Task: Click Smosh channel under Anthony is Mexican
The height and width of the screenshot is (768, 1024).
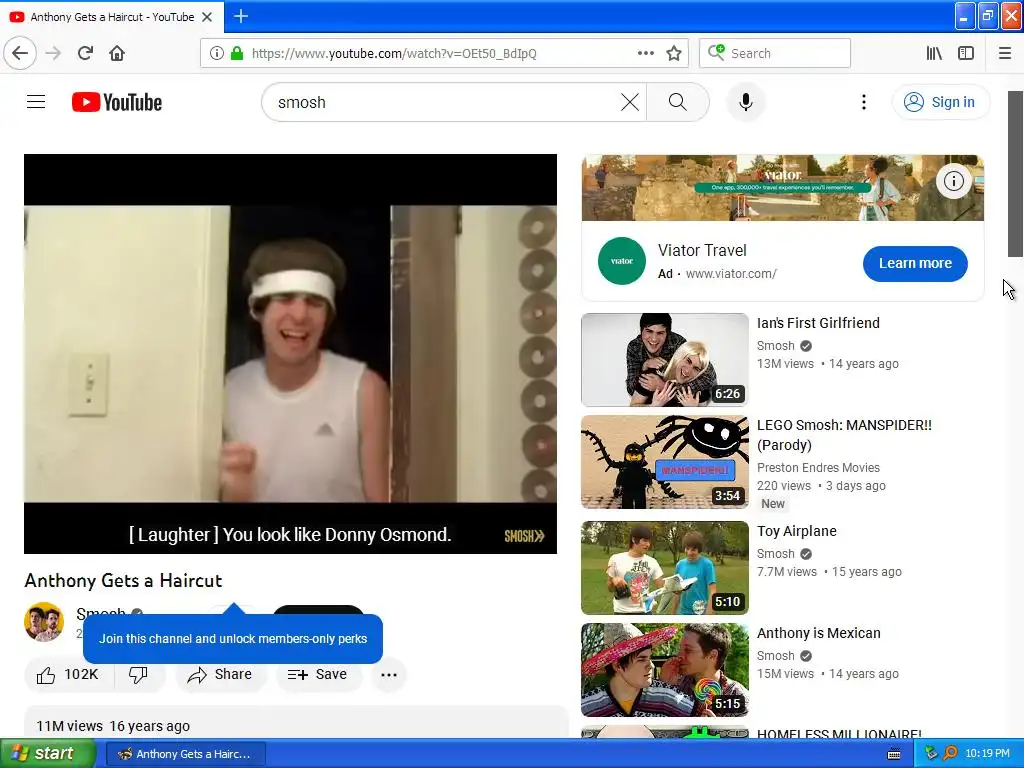Action: pos(776,656)
